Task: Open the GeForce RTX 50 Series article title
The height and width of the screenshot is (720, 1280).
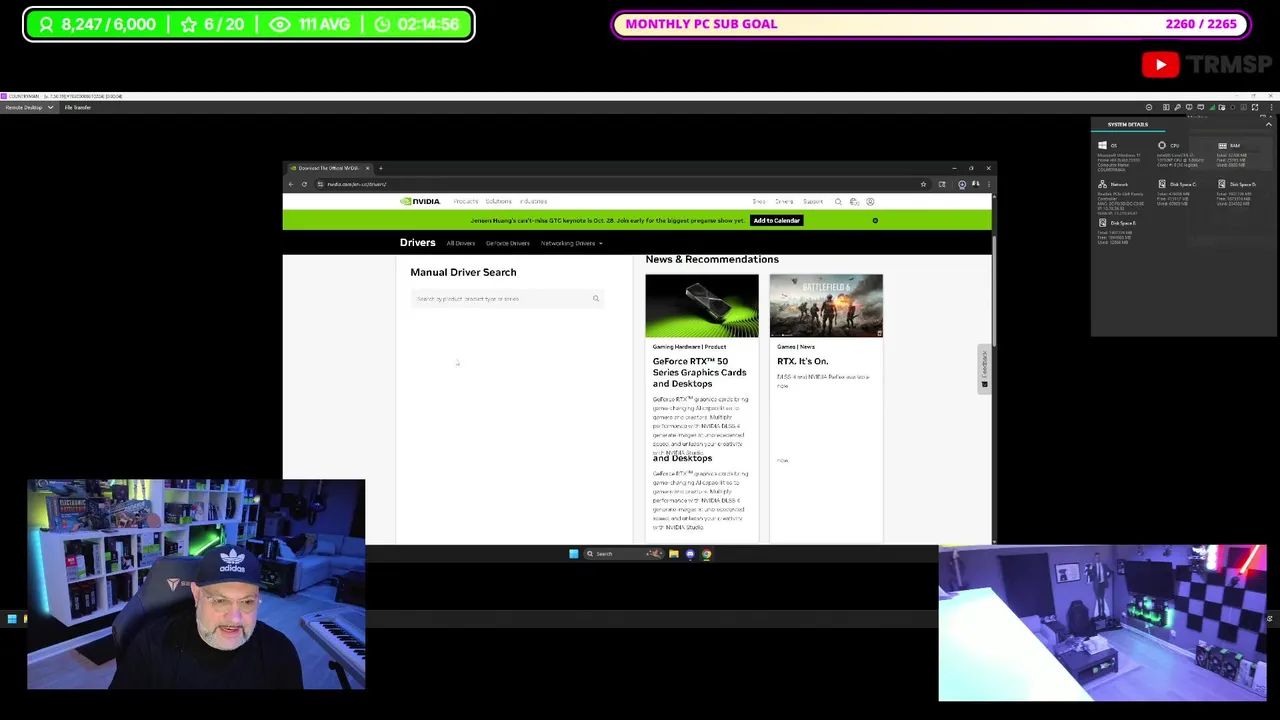Action: coord(700,372)
